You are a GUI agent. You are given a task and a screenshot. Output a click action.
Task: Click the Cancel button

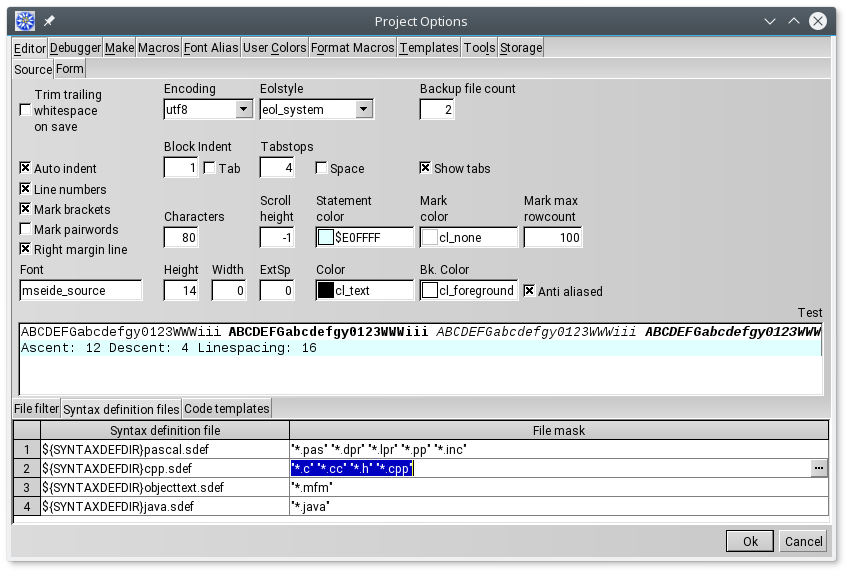[x=803, y=541]
